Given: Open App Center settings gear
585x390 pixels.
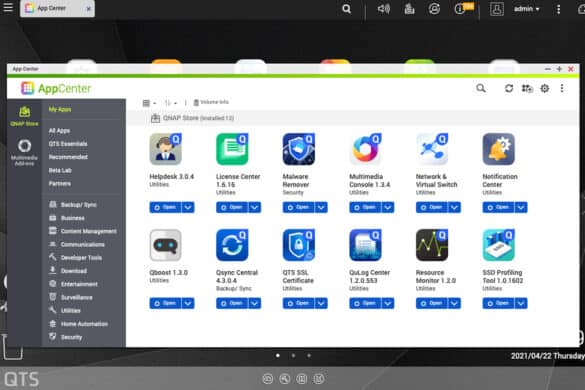Looking at the screenshot, I should (545, 88).
